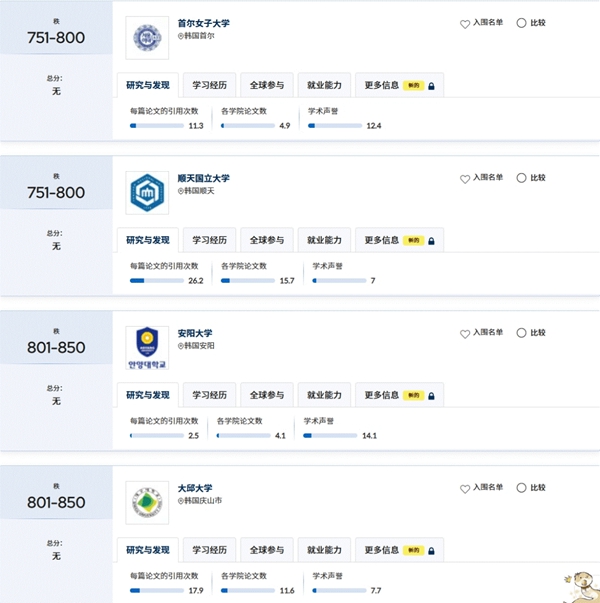The image size is (600, 603).
Task: Open 就业能力 tab for 安阳大学
Action: pos(324,395)
